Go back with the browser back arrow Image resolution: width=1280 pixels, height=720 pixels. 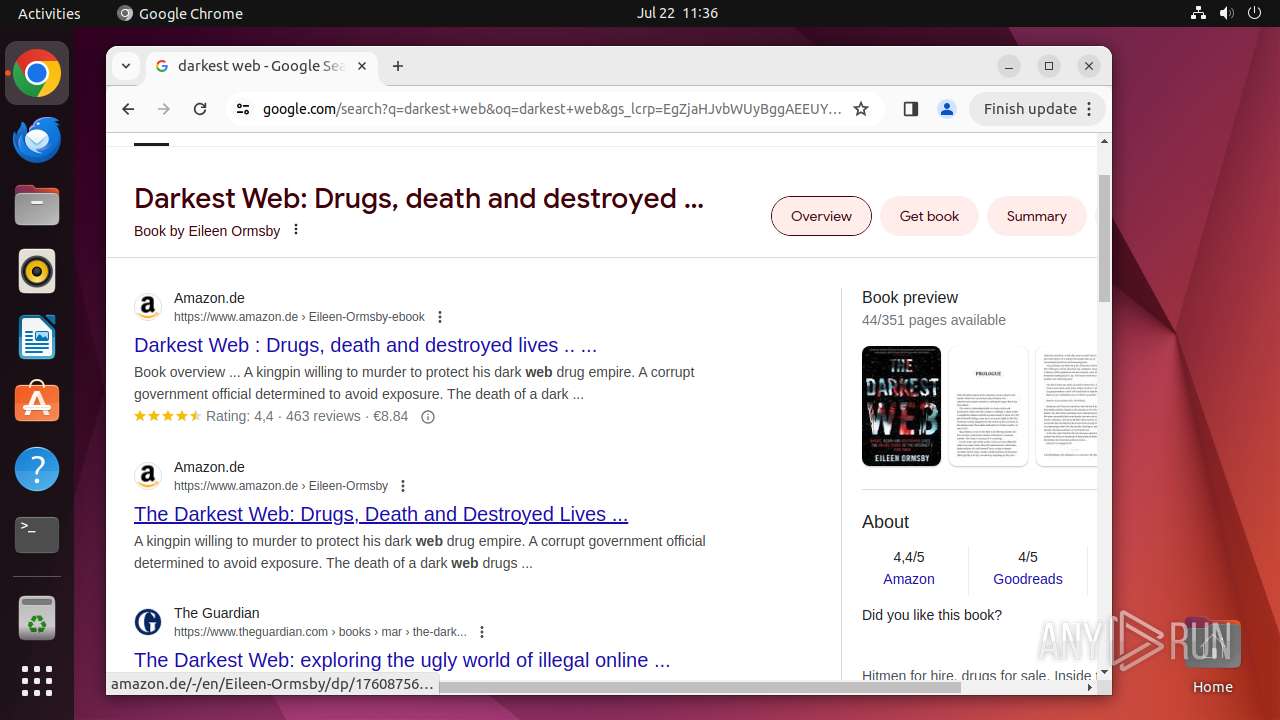[128, 109]
